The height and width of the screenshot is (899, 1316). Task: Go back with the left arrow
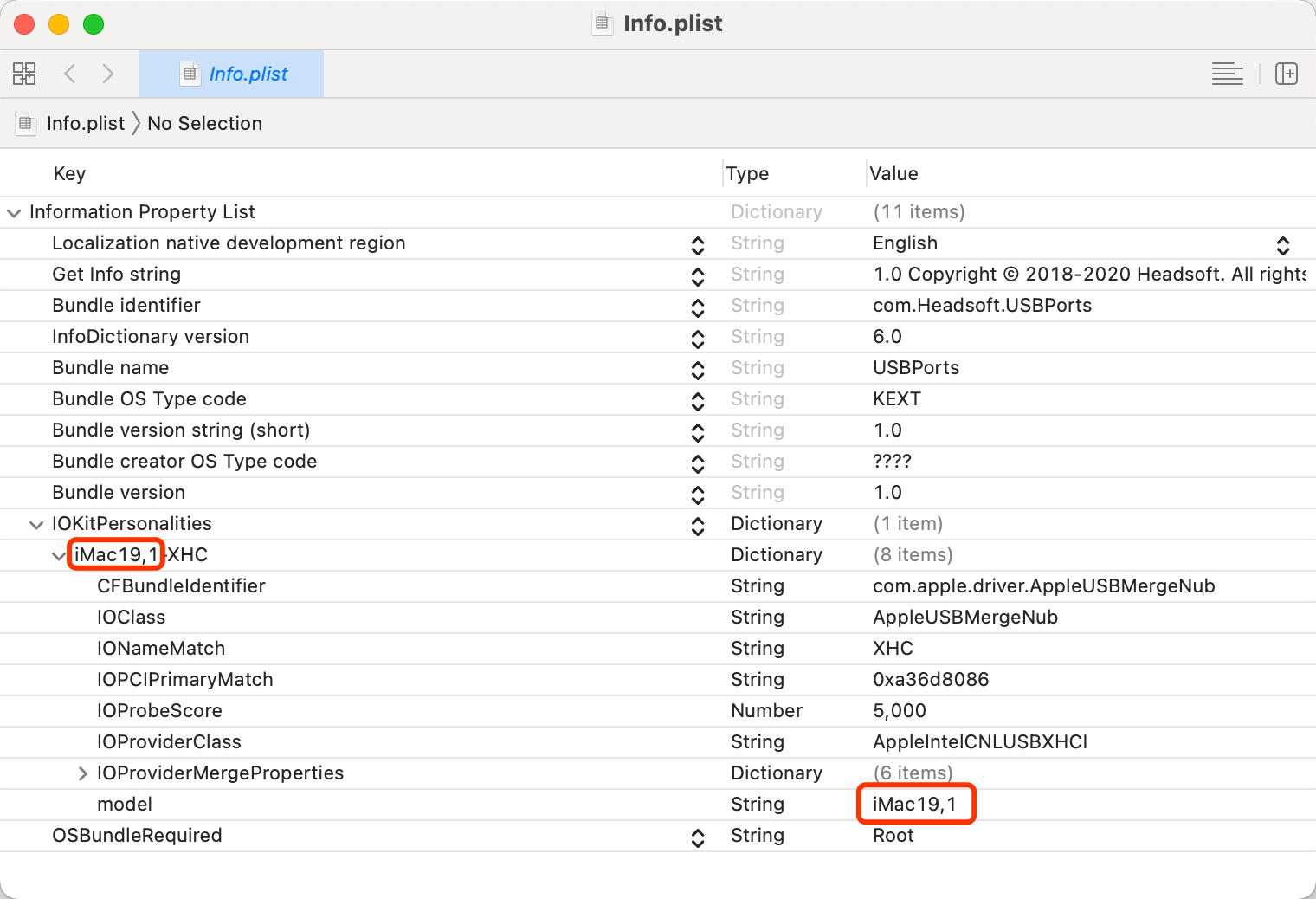[70, 74]
